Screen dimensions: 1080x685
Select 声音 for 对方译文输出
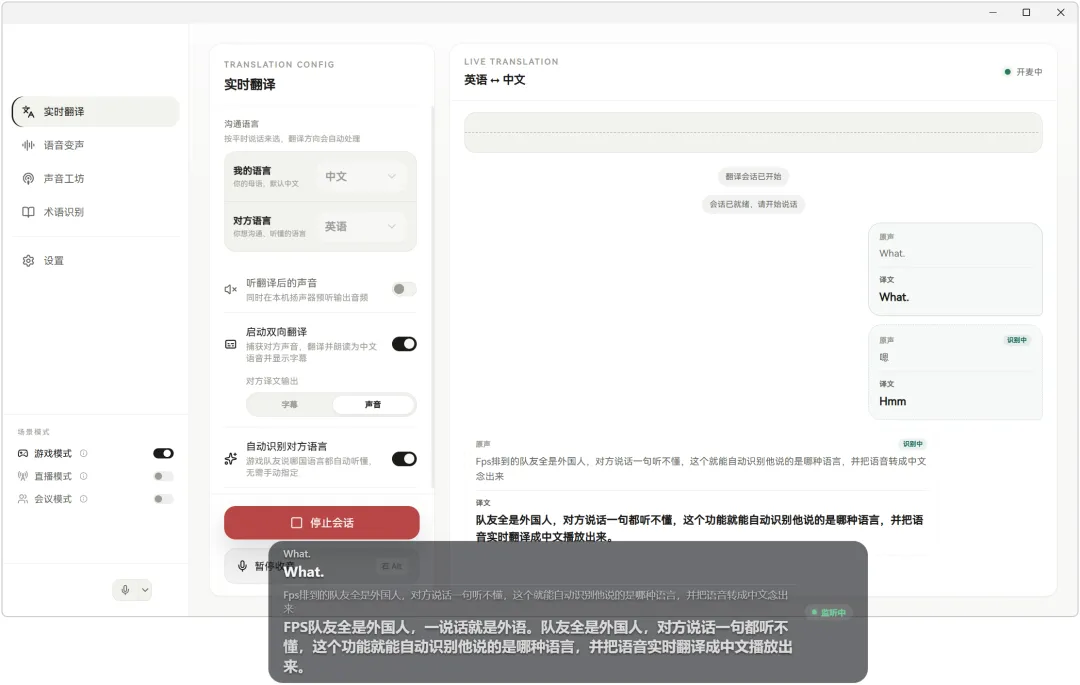(373, 404)
